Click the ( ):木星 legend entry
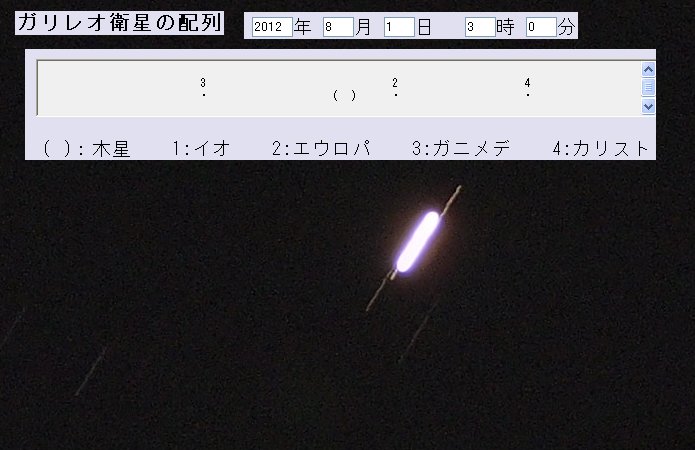Screen dimensions: 695x450 [87, 149]
